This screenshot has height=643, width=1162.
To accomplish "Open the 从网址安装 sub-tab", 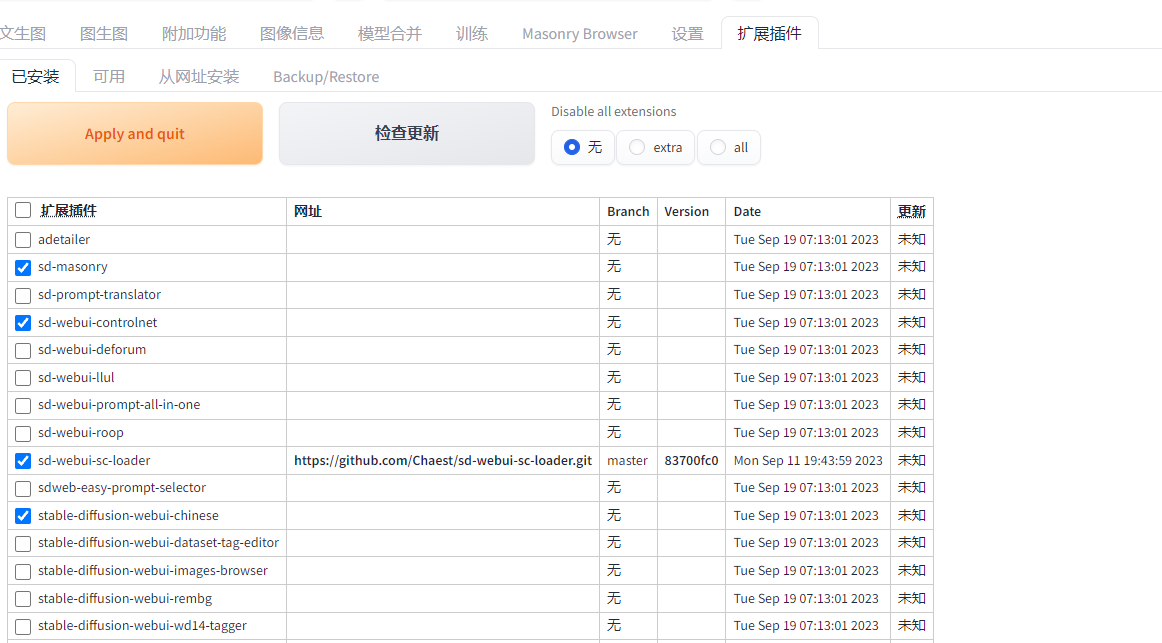I will (x=199, y=76).
